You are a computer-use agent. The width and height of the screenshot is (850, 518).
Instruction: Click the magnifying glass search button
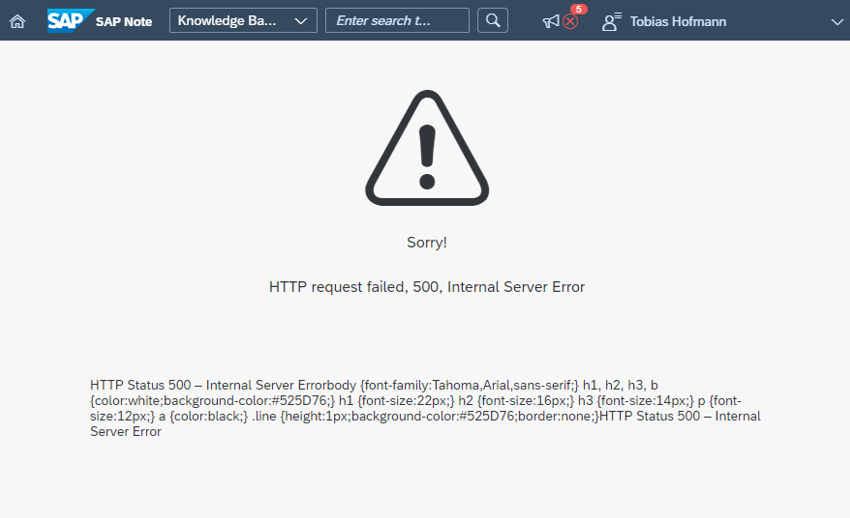[x=493, y=21]
